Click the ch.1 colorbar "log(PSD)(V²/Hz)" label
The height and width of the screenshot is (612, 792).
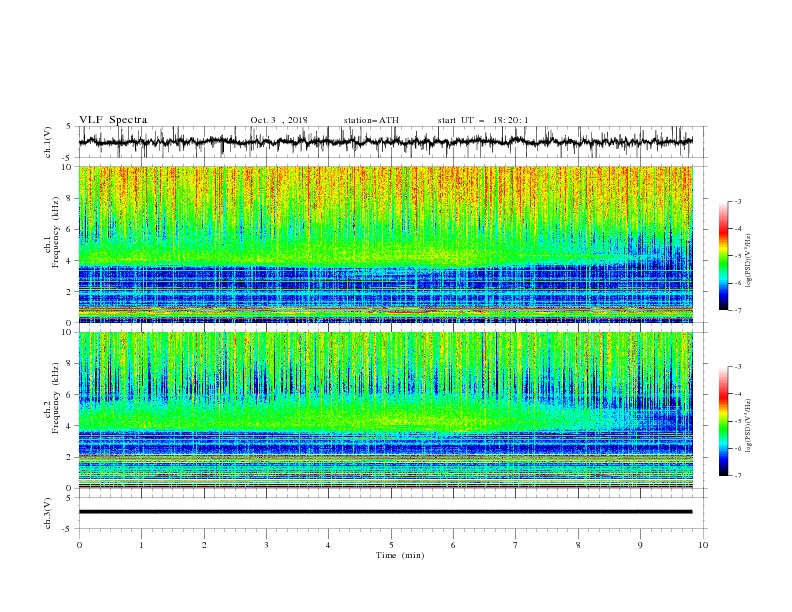[749, 261]
